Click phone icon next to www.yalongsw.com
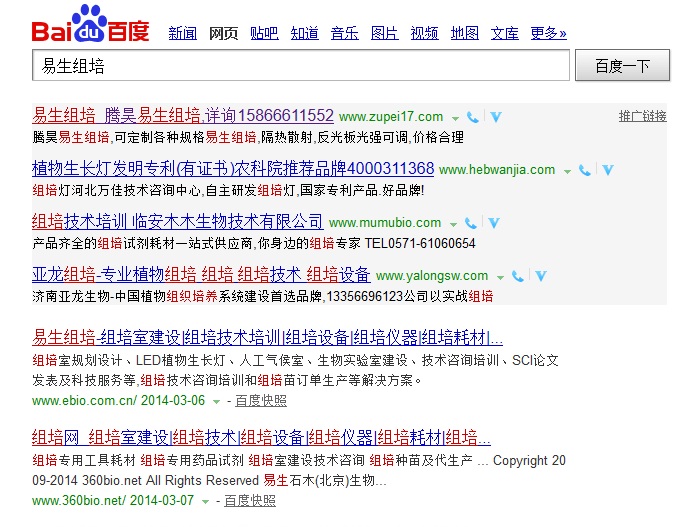The image size is (691, 527). (x=518, y=276)
